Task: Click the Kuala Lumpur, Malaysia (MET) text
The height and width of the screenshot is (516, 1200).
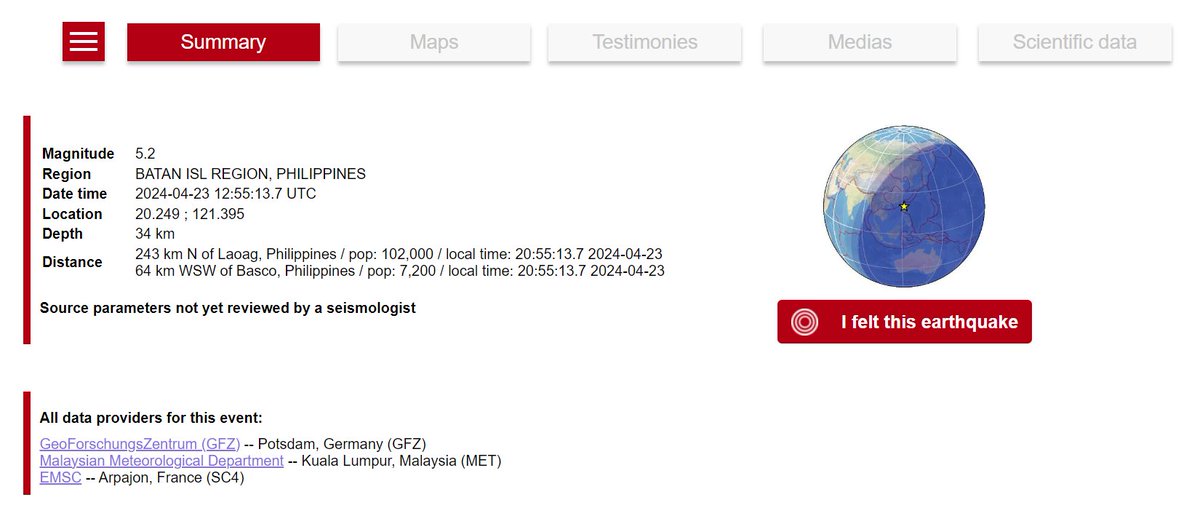Action: tap(402, 461)
